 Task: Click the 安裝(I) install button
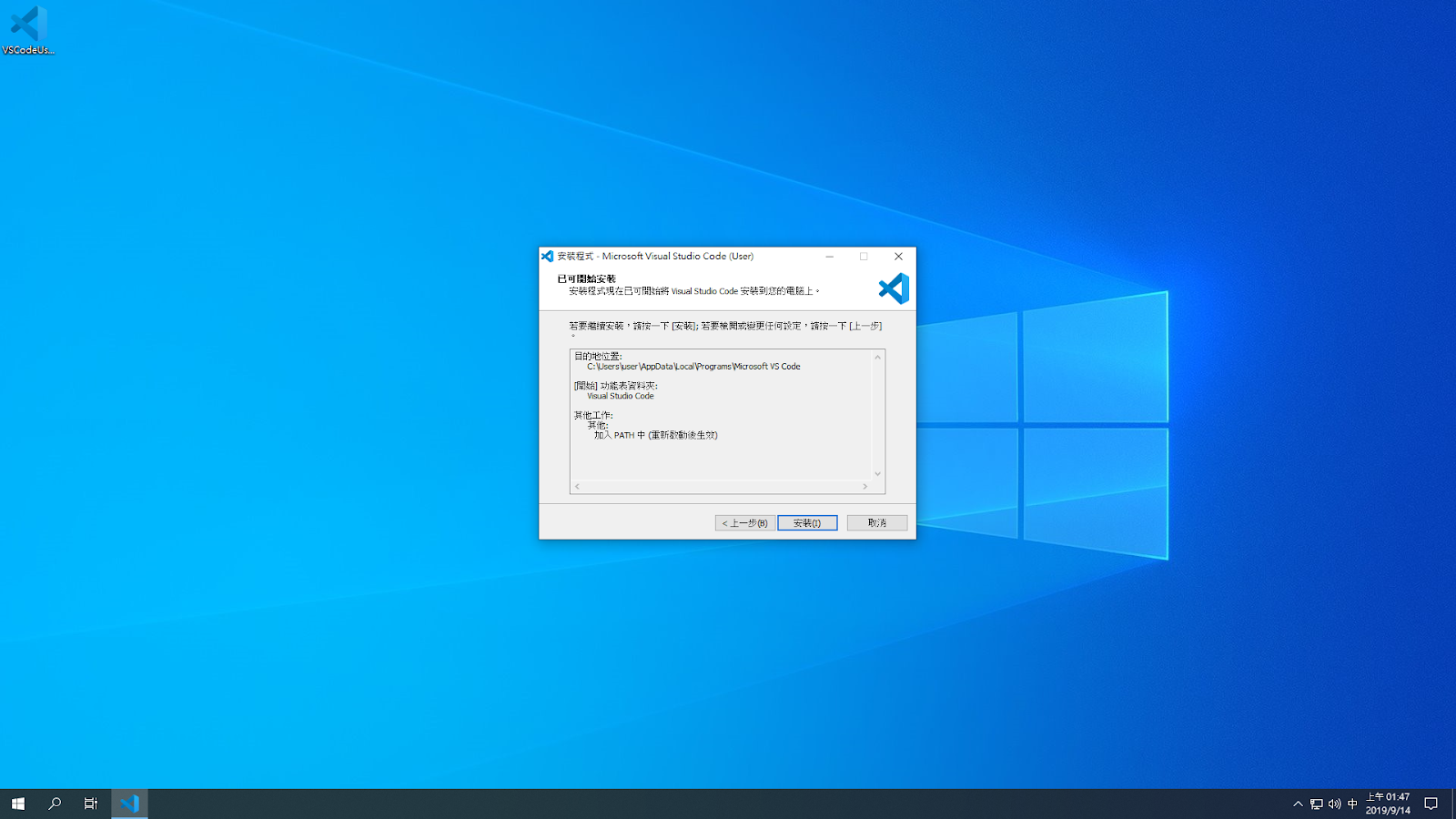tap(807, 523)
